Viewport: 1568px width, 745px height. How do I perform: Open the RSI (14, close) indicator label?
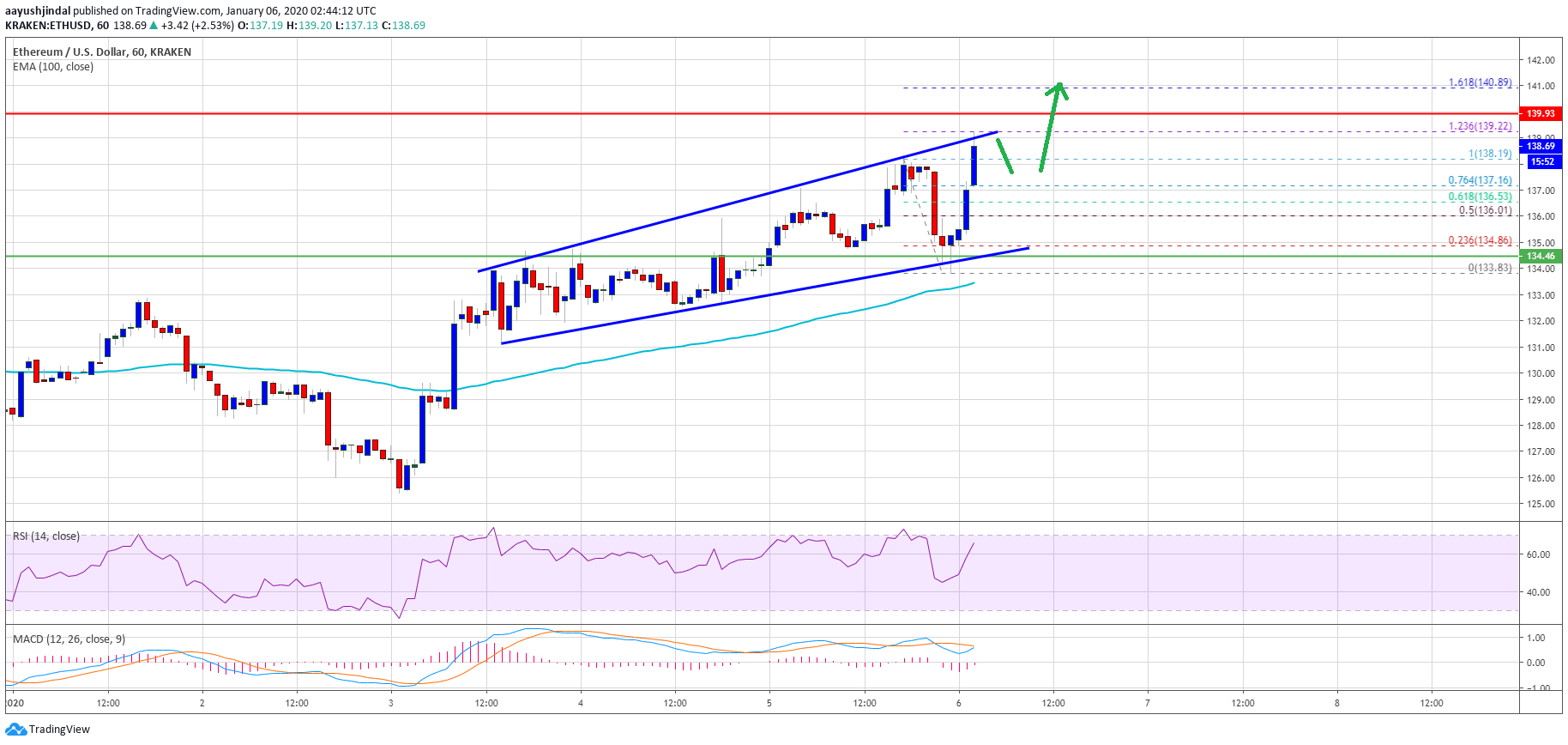[46, 536]
